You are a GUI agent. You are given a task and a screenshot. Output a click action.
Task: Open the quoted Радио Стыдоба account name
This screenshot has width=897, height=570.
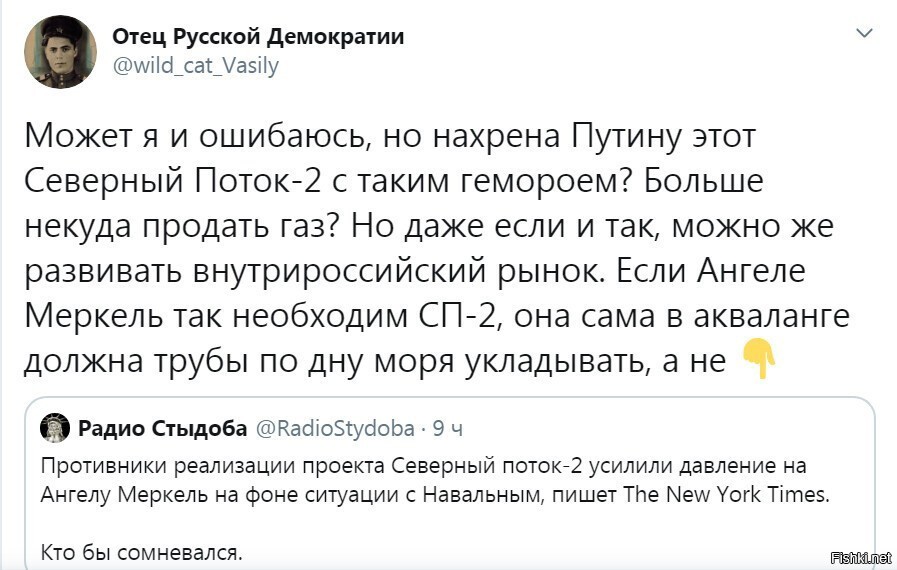click(162, 428)
